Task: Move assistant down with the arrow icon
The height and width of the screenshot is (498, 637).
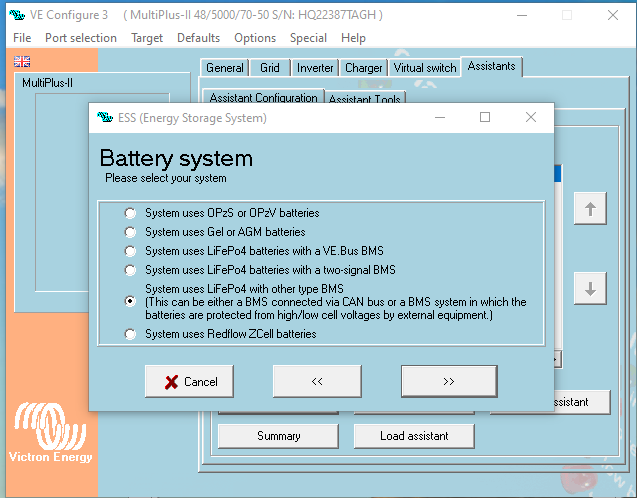Action: pyautogui.click(x=590, y=289)
